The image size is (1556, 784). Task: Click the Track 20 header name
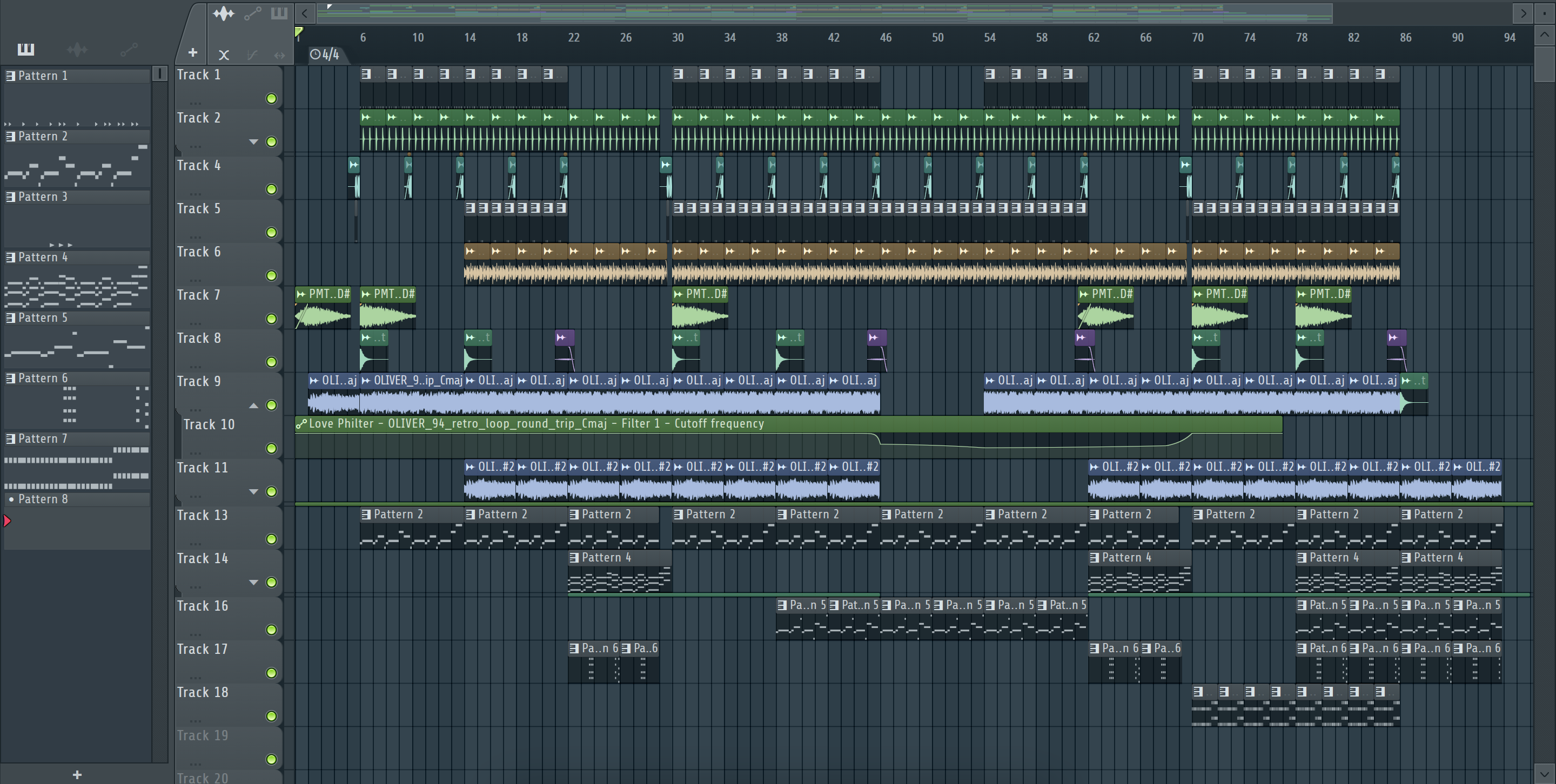(203, 778)
